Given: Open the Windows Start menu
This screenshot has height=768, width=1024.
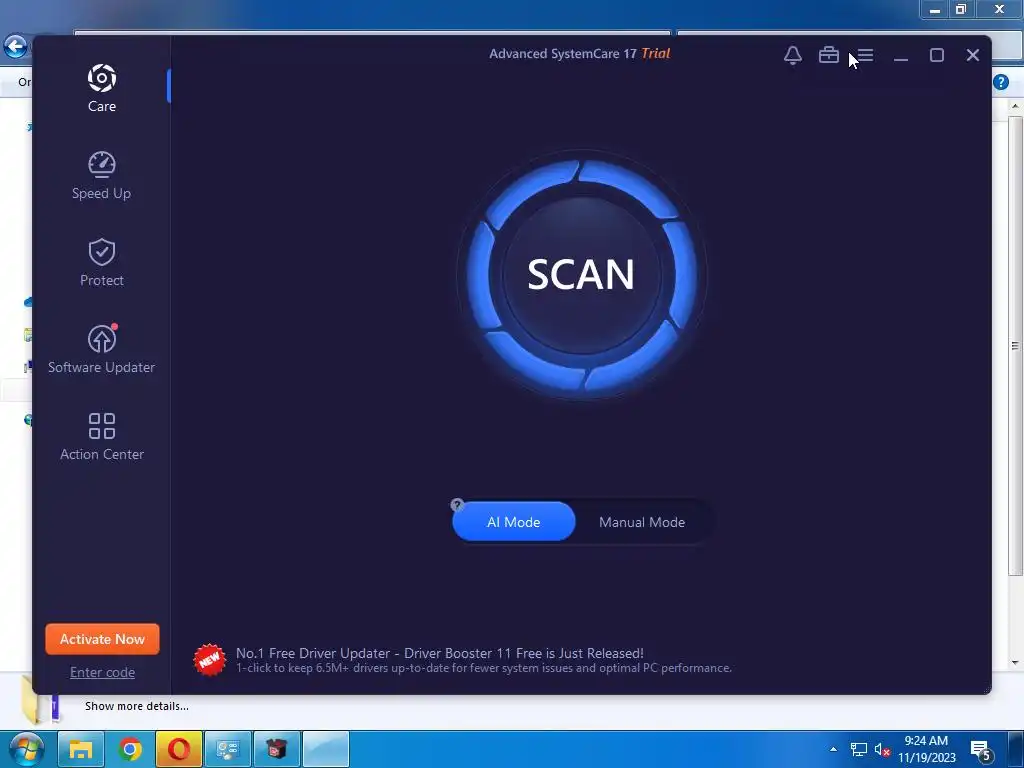Looking at the screenshot, I should (25, 749).
